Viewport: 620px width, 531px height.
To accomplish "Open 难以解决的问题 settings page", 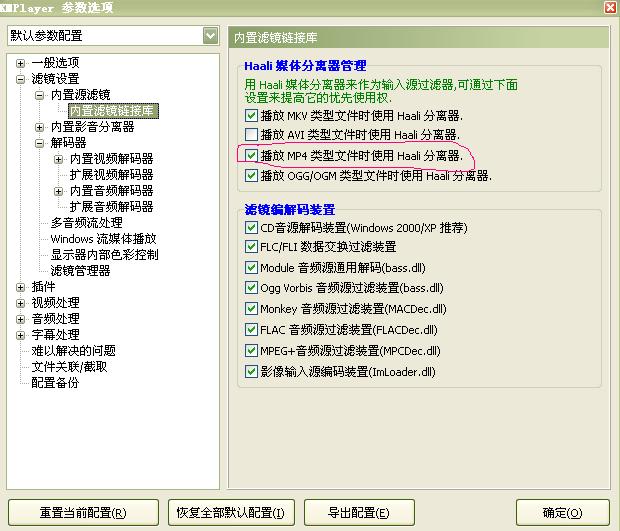I will [x=74, y=351].
